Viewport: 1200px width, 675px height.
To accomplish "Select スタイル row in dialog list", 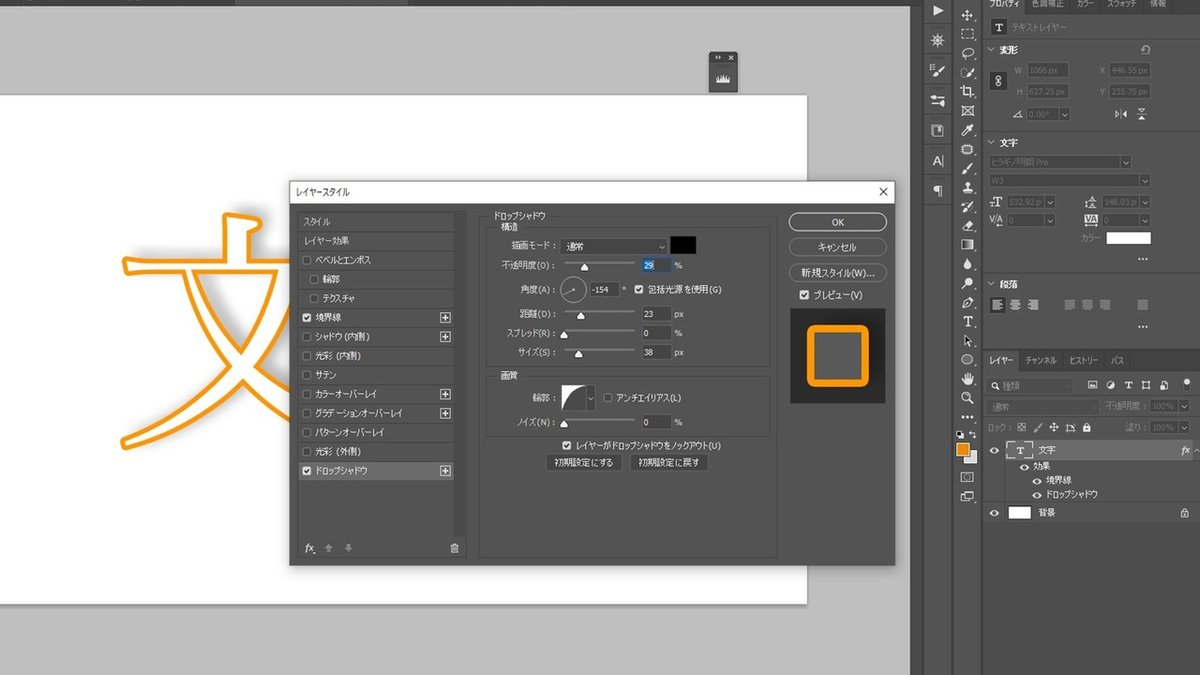I will click(376, 221).
